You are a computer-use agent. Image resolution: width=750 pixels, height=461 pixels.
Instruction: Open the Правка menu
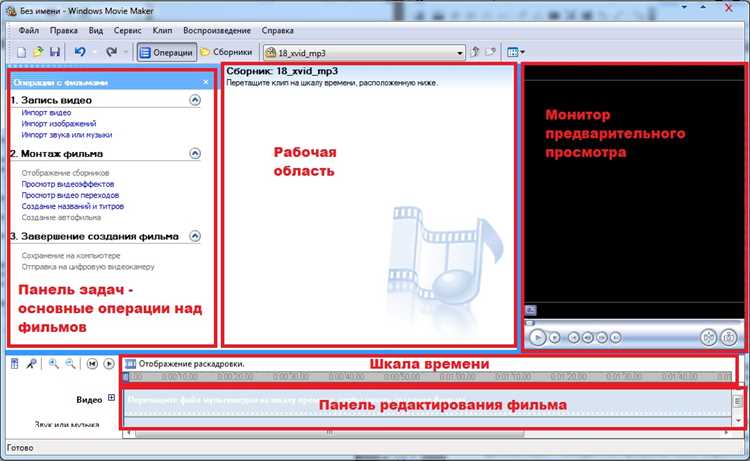tap(64, 30)
